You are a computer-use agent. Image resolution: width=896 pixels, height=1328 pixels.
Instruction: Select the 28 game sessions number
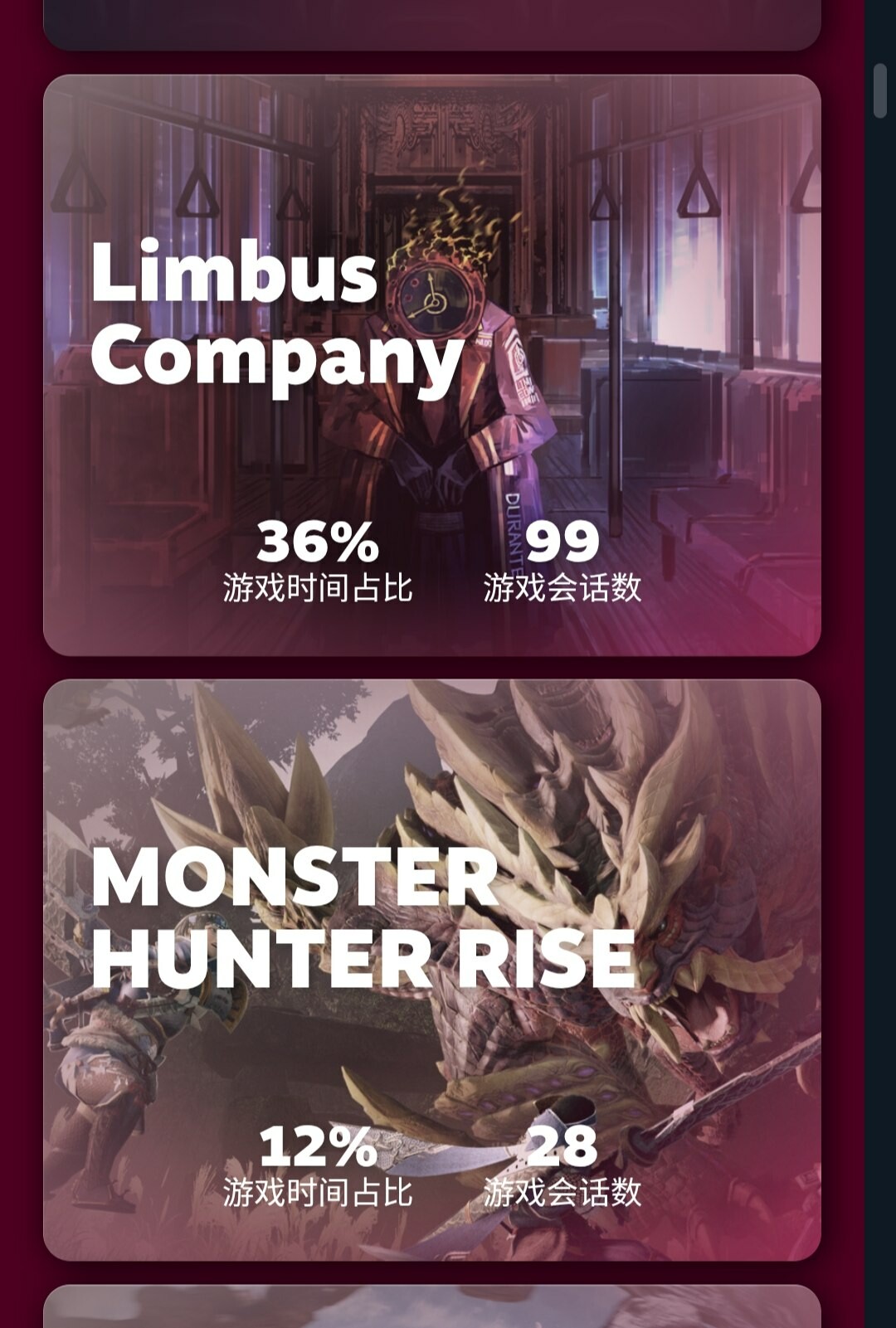click(562, 1146)
